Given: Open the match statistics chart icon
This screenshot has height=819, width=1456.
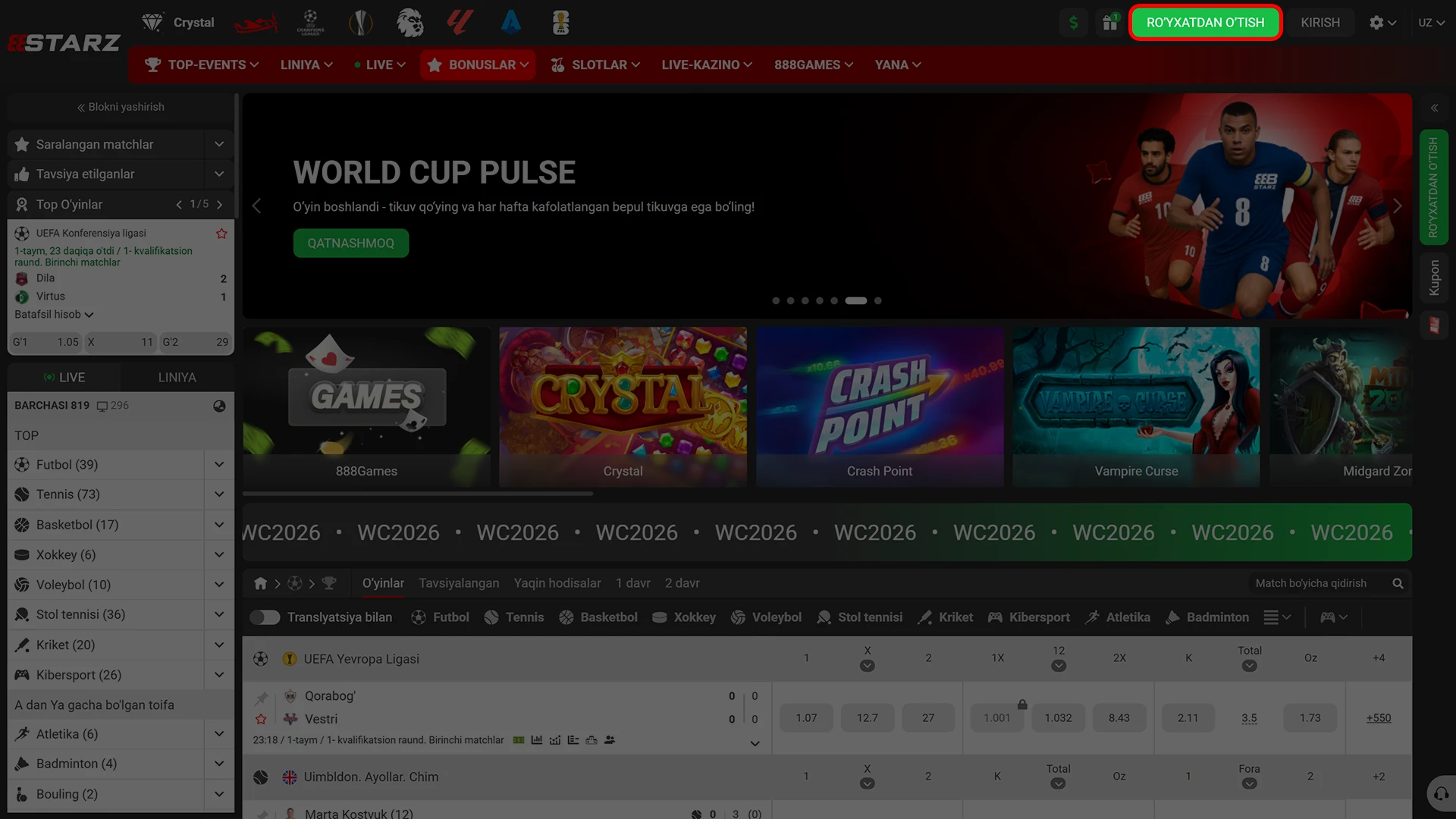Looking at the screenshot, I should coord(537,740).
